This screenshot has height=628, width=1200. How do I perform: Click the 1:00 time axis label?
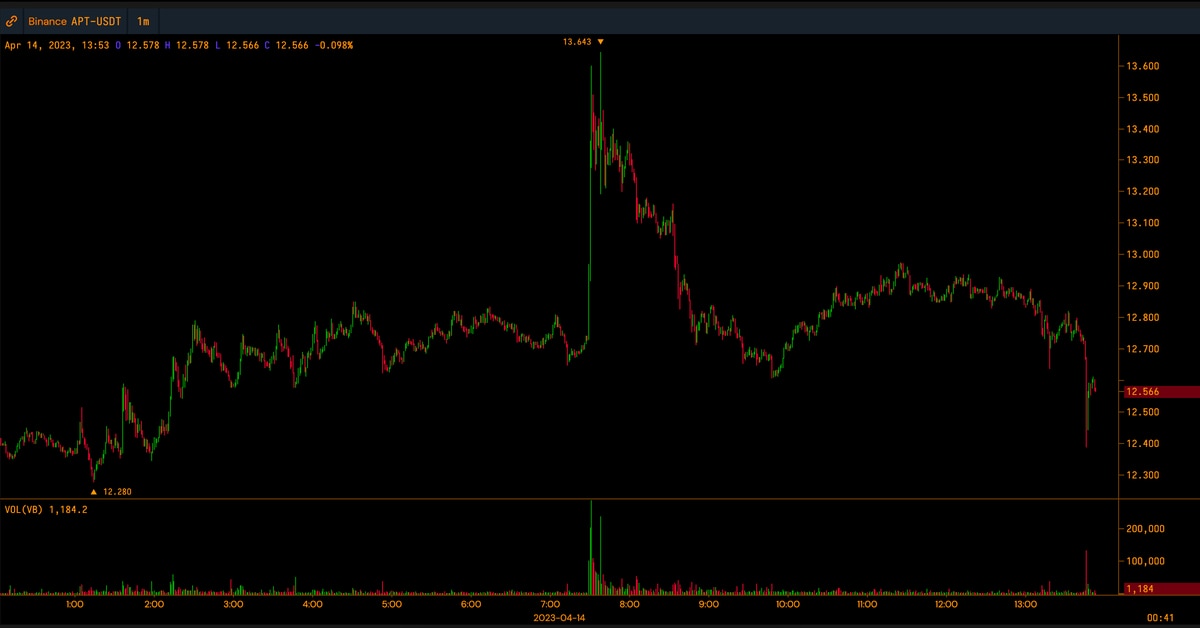coord(73,604)
